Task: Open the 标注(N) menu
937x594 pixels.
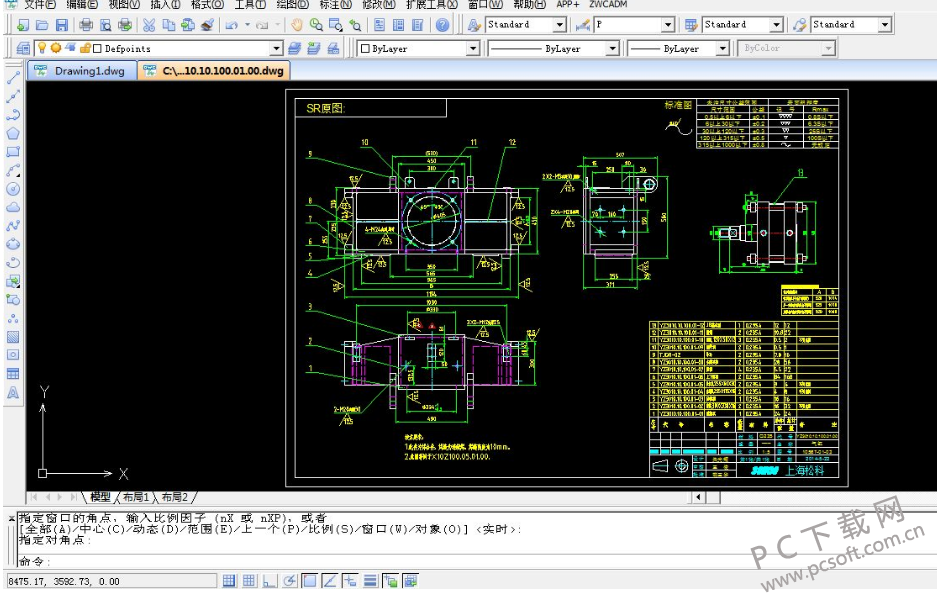Action: tap(335, 4)
